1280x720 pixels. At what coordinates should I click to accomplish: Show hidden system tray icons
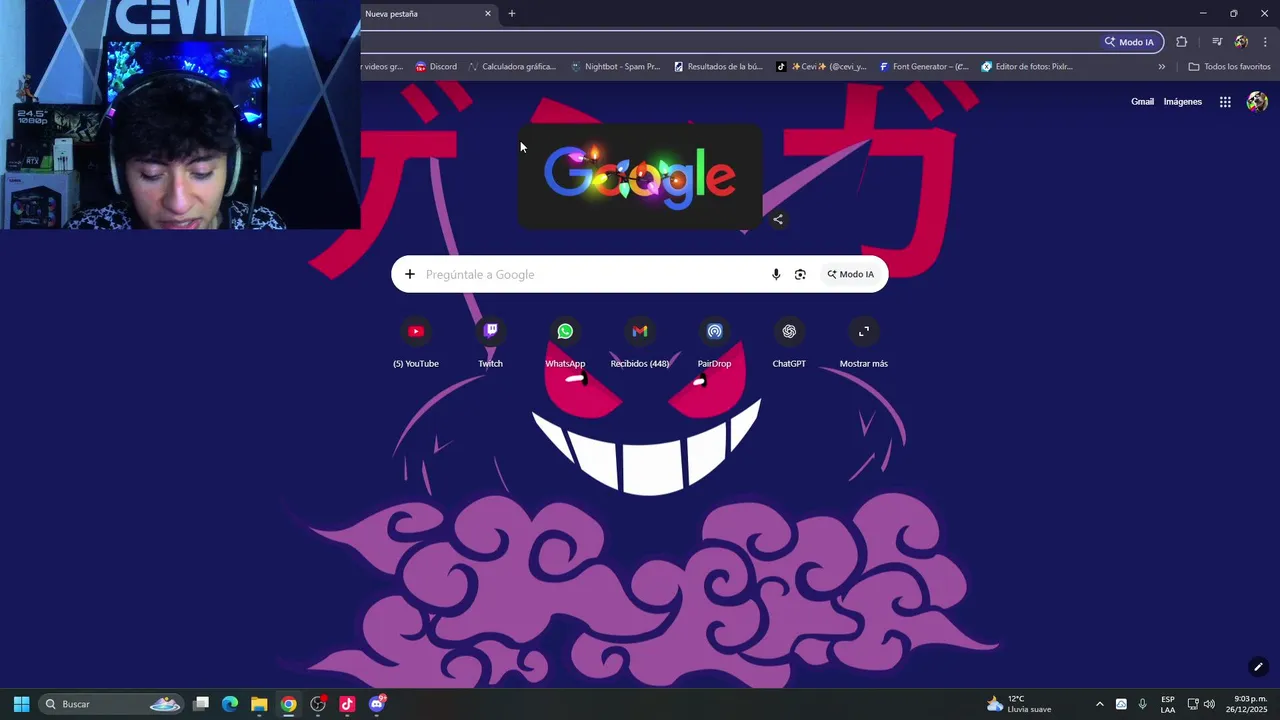pyautogui.click(x=1100, y=704)
